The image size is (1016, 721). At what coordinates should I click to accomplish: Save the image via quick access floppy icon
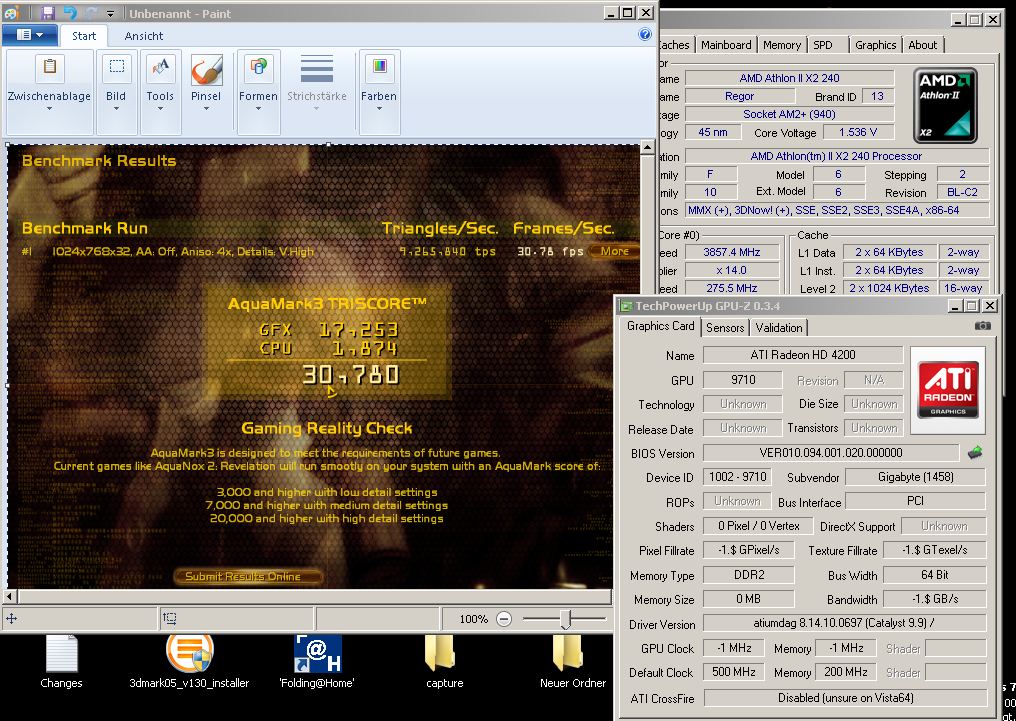(47, 13)
